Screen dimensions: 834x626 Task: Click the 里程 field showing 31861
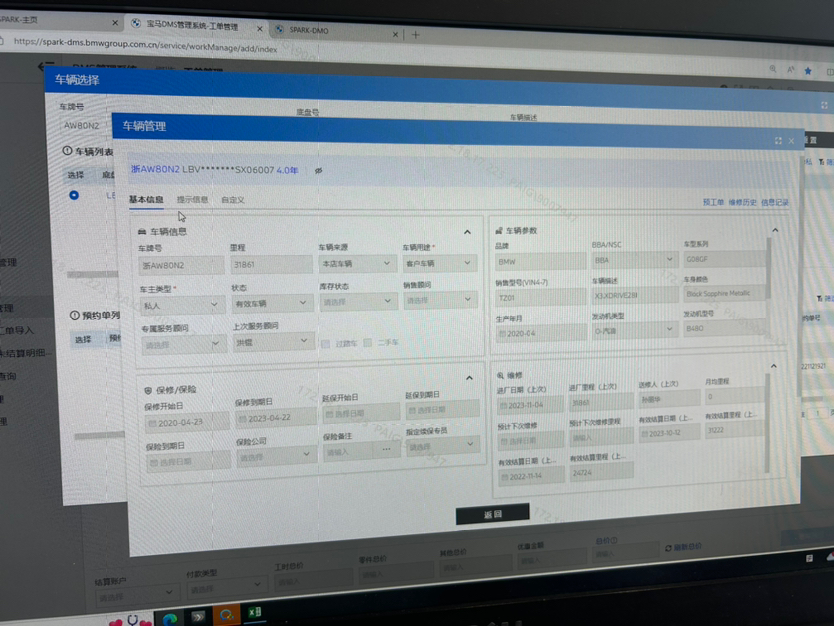point(272,264)
